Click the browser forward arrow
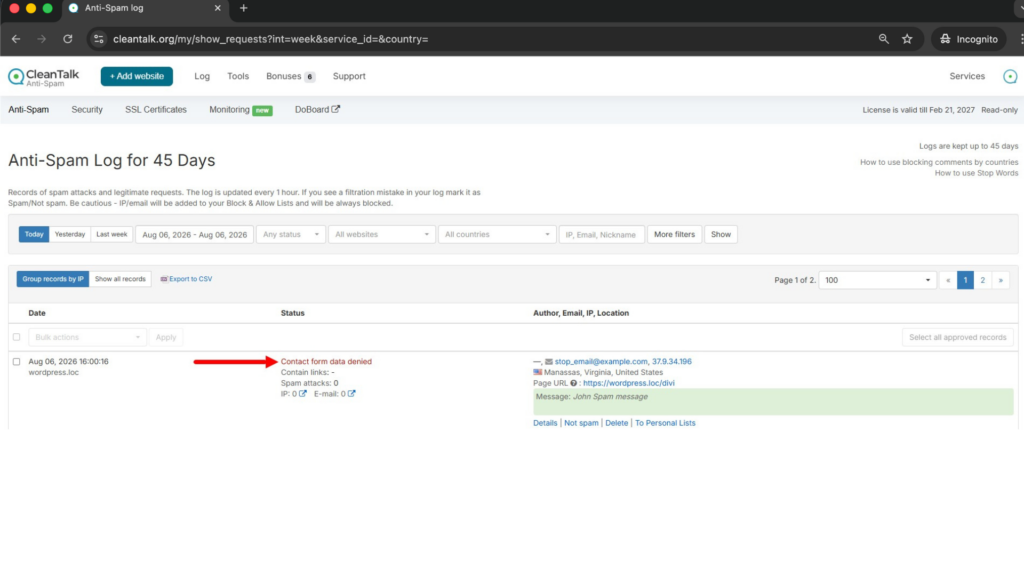The image size is (1024, 576). click(42, 39)
